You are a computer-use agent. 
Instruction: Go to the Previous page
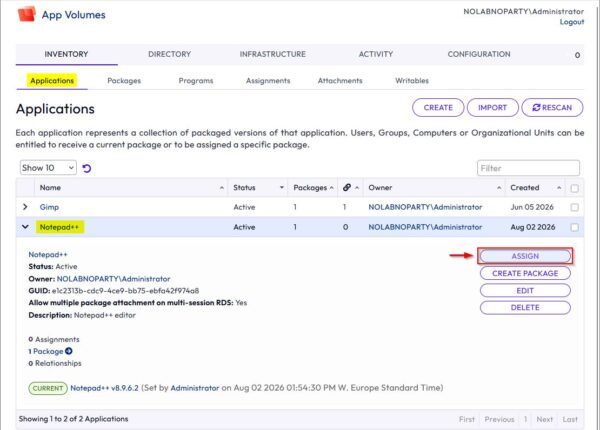click(499, 419)
